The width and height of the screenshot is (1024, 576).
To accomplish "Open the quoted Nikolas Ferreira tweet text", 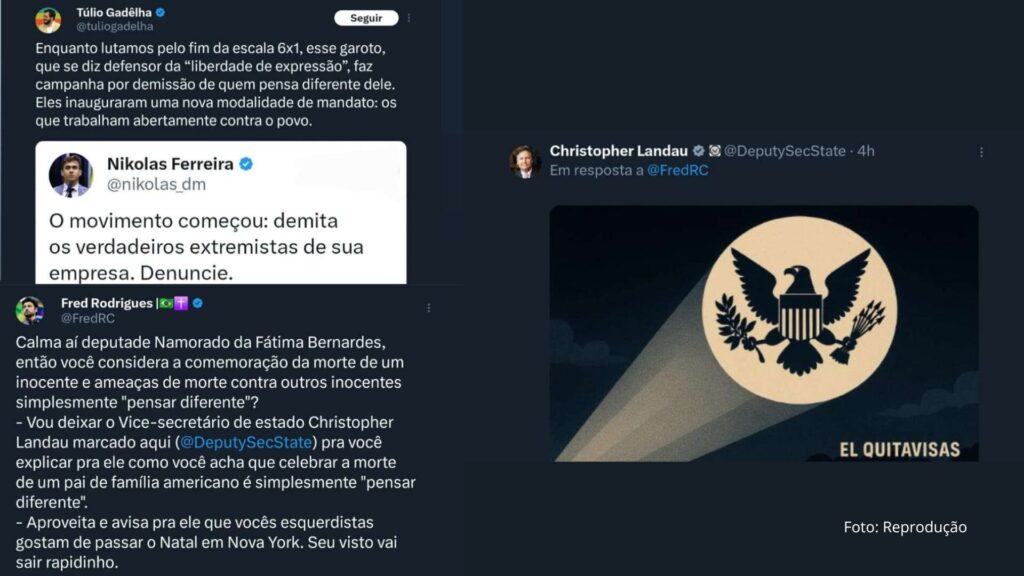I will 206,247.
